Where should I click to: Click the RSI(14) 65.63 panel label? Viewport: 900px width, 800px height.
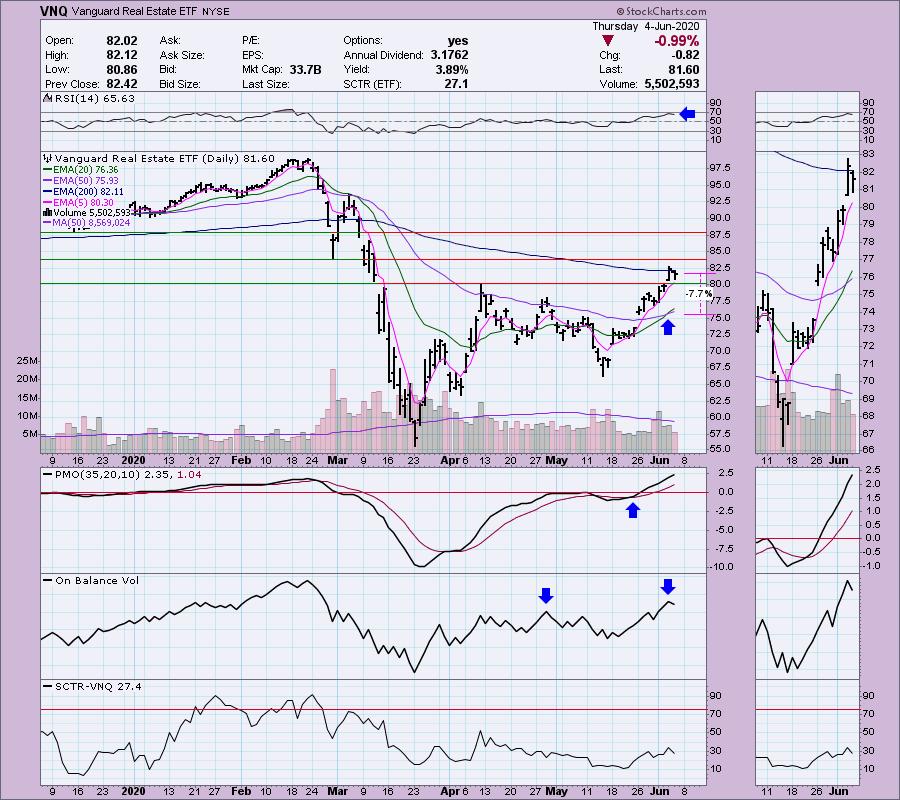point(94,98)
